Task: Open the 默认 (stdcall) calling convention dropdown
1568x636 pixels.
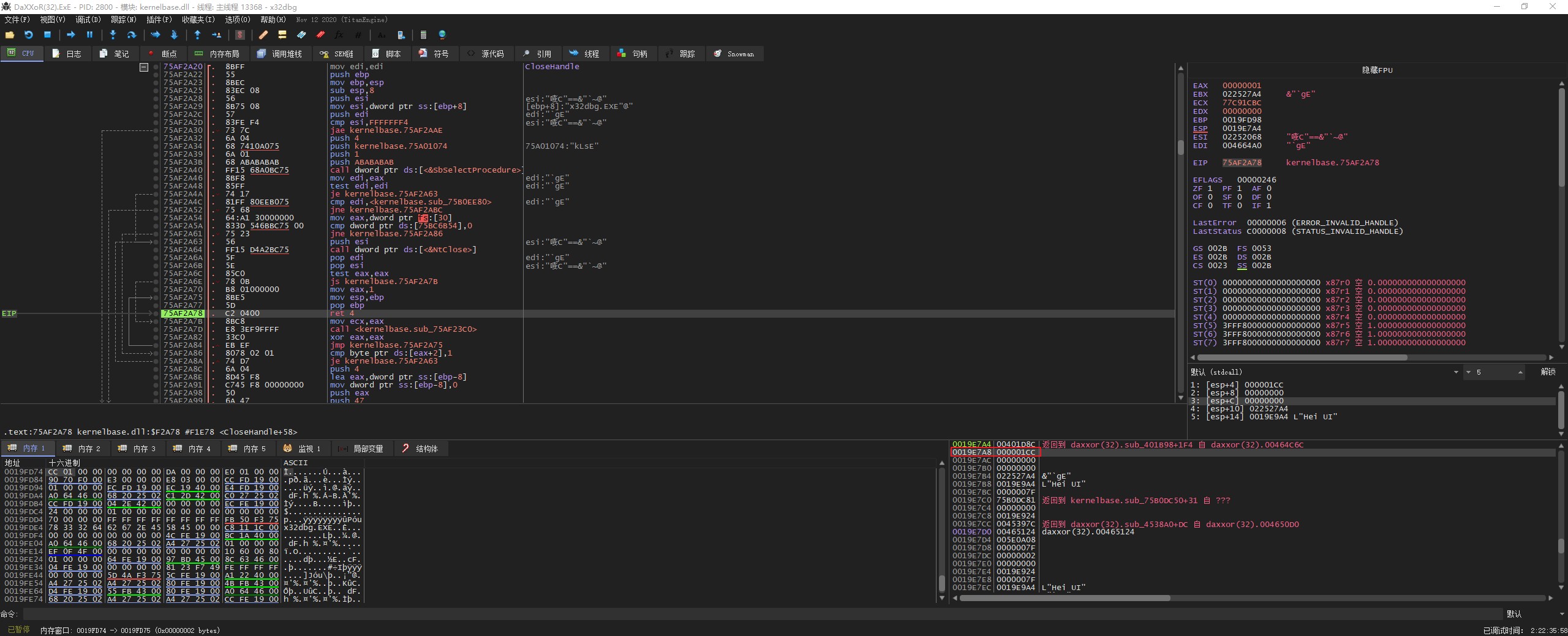Action: point(1324,372)
